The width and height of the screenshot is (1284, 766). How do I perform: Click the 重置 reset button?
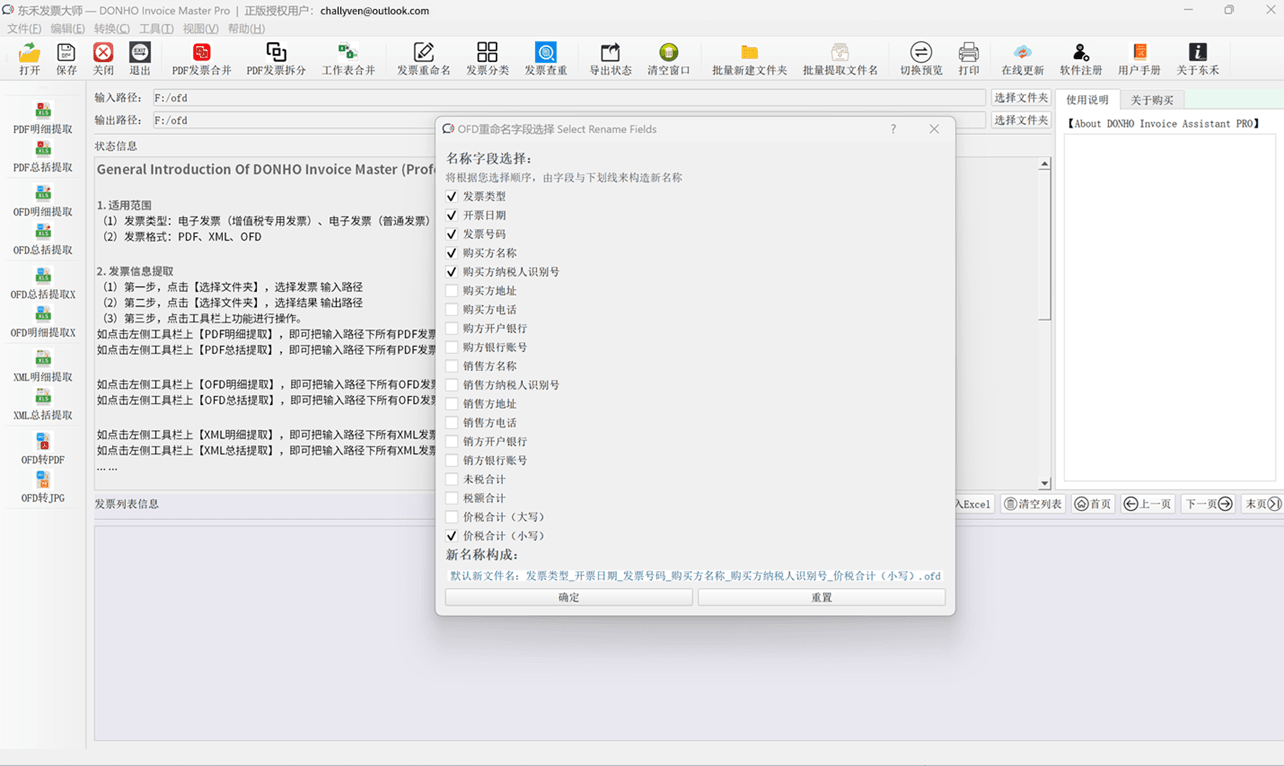click(821, 597)
